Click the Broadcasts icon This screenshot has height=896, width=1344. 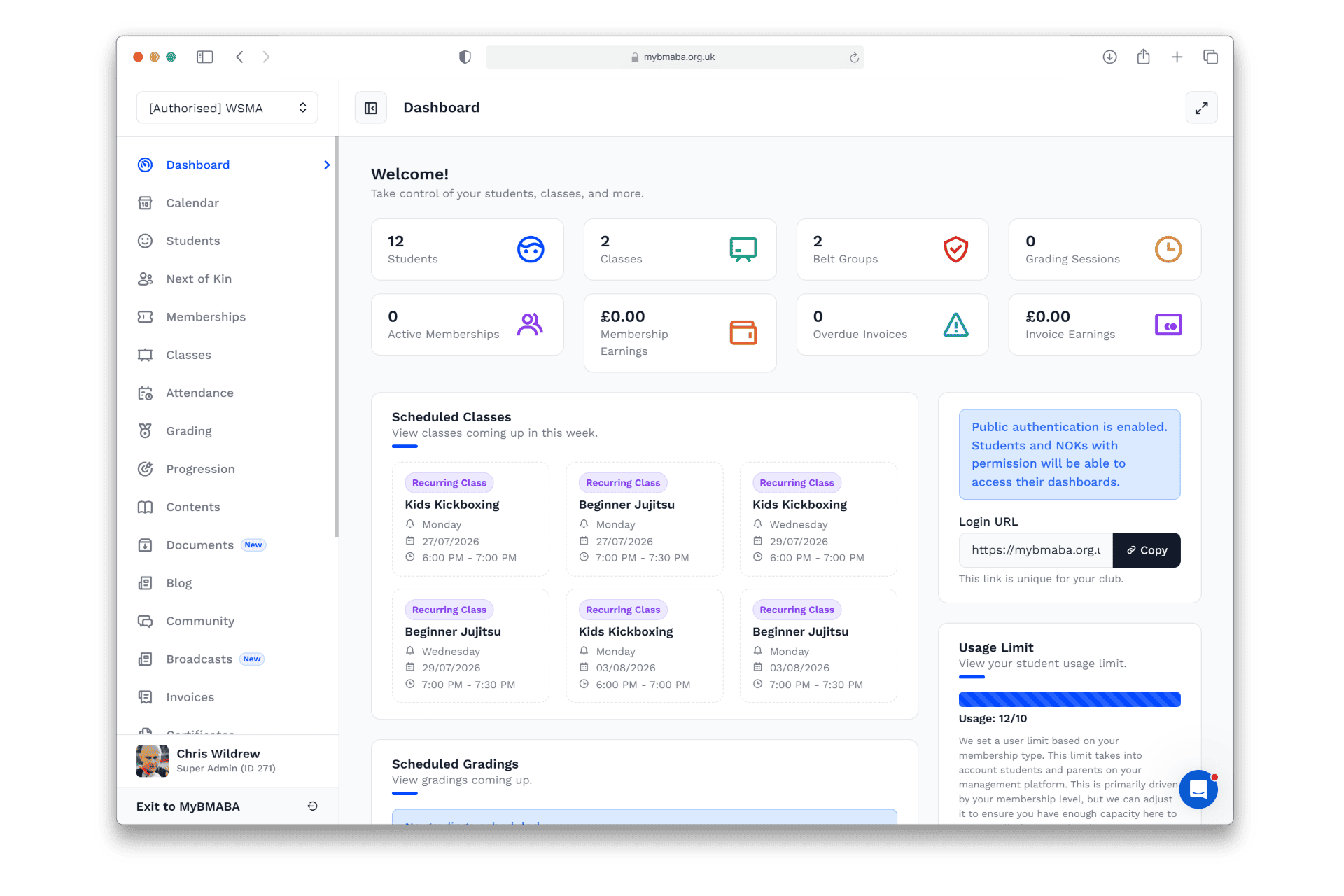[x=145, y=659]
